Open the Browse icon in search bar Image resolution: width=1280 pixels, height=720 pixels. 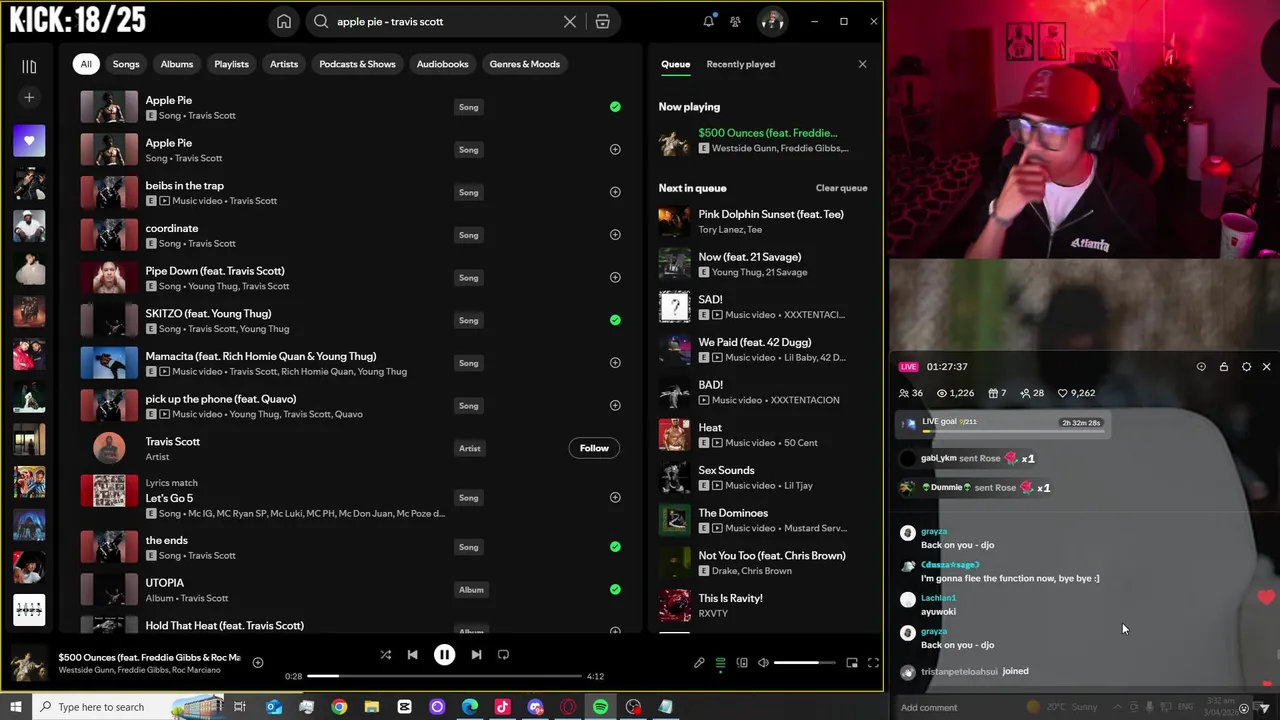[x=602, y=21]
